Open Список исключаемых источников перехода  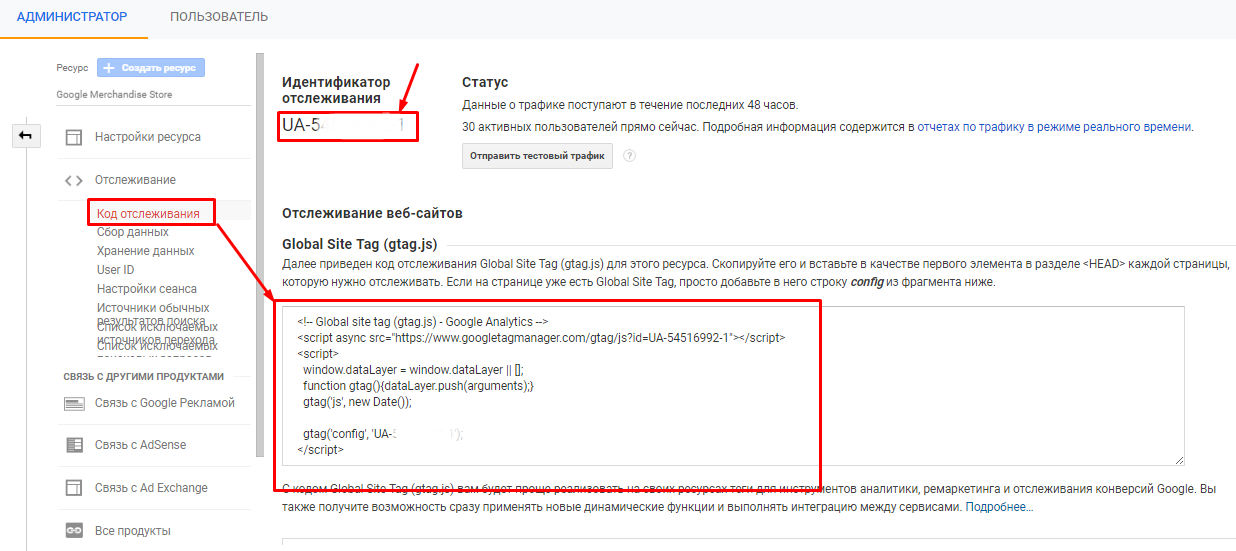[x=157, y=334]
